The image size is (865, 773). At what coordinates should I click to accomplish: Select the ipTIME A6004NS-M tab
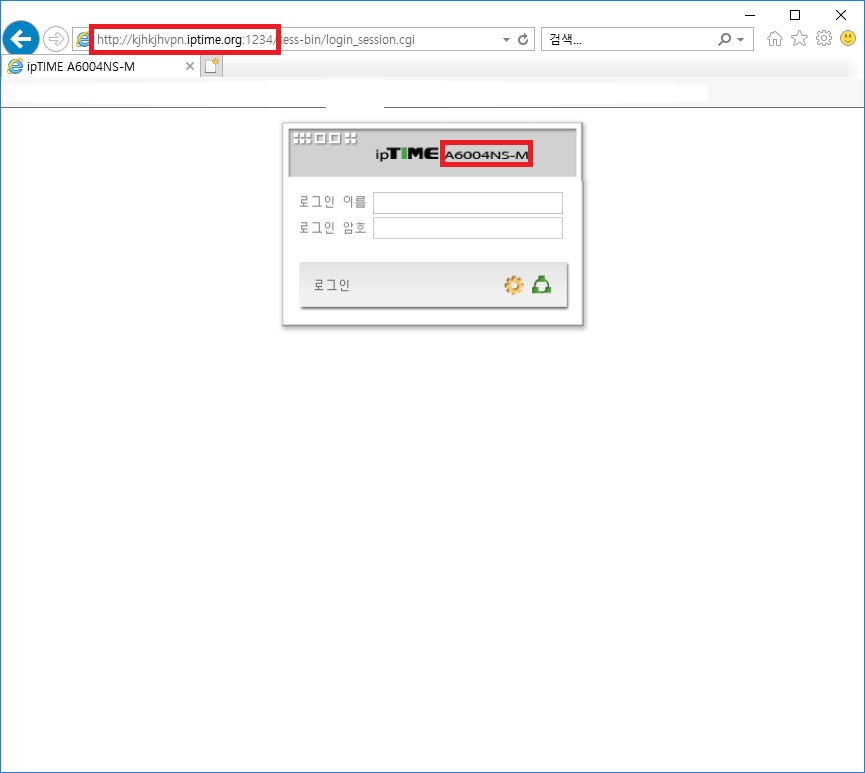coord(99,67)
